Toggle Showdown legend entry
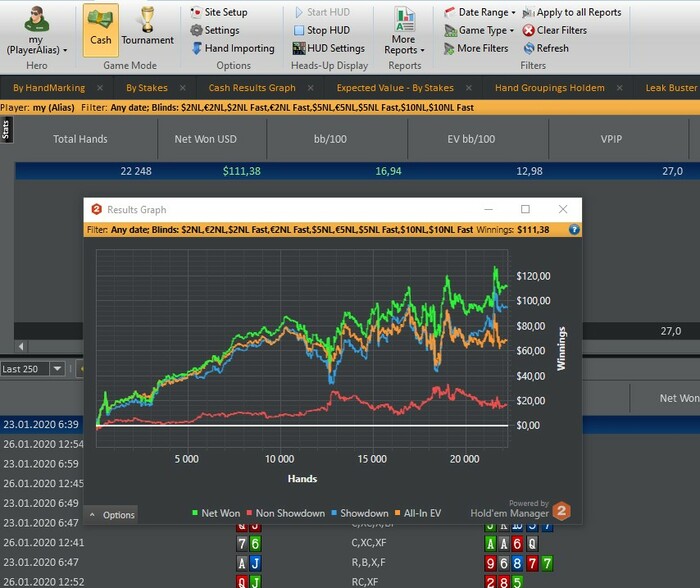Image resolution: width=700 pixels, height=588 pixels. (x=360, y=513)
